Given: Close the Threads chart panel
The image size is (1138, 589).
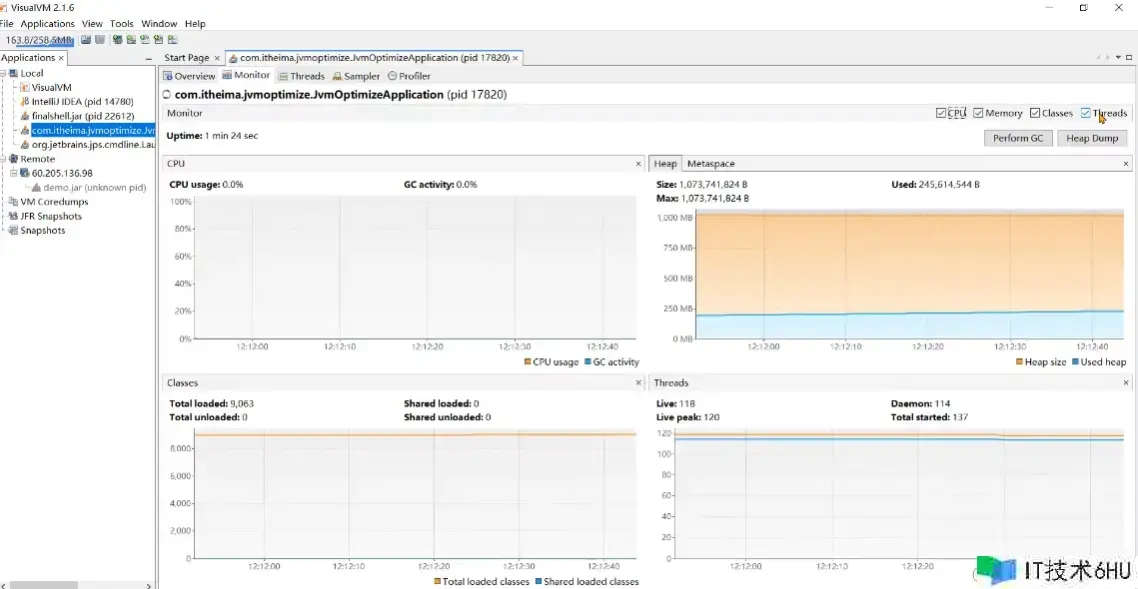Looking at the screenshot, I should pos(1126,382).
